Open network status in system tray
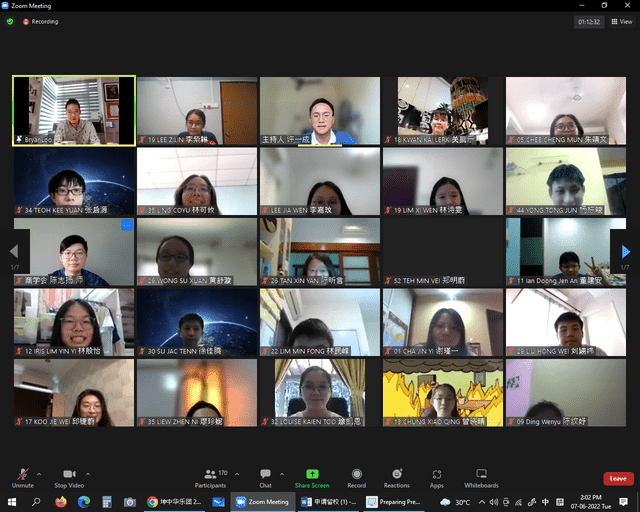This screenshot has height=512, width=640. [518, 502]
